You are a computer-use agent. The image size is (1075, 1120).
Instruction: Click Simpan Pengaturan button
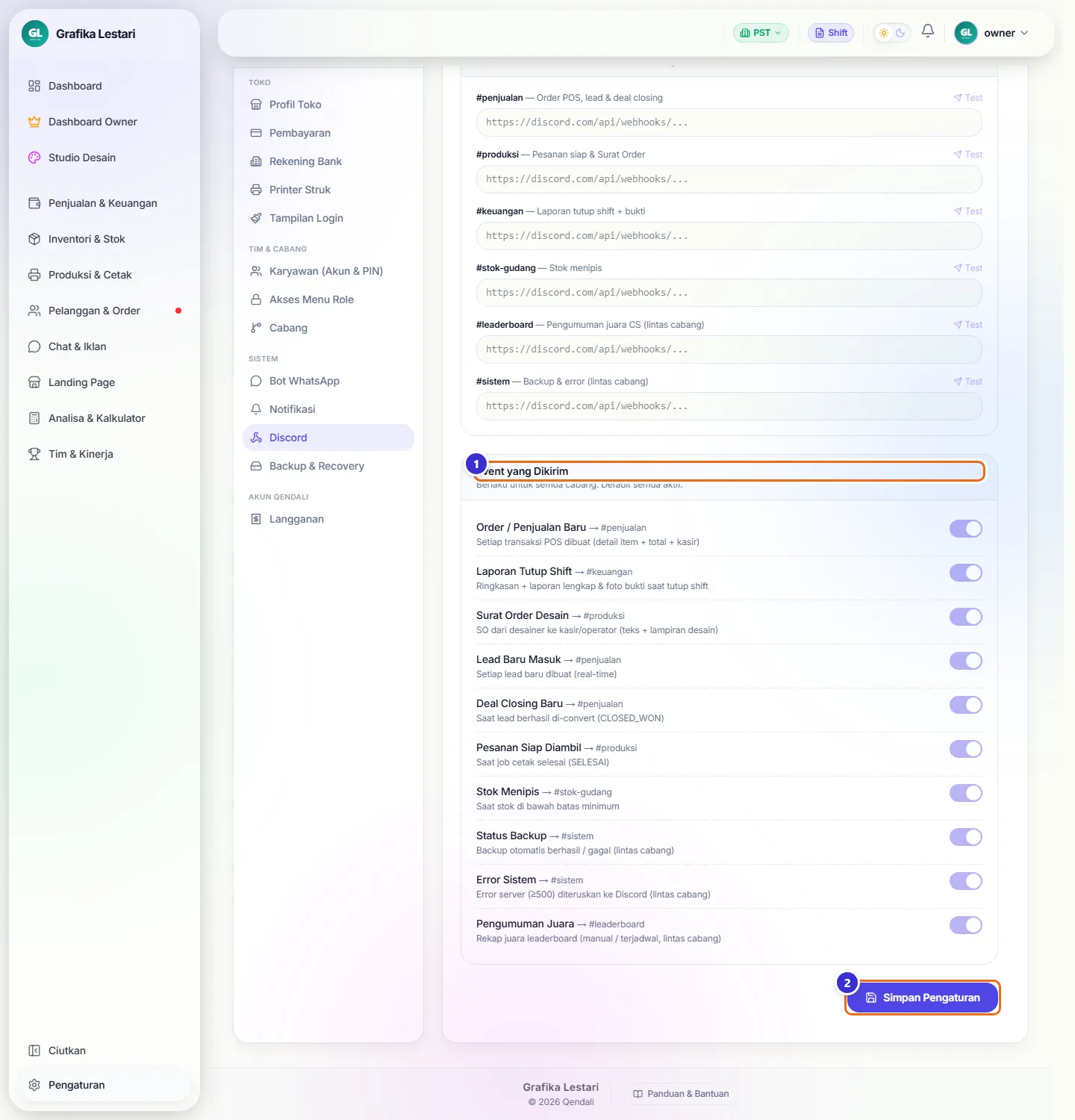coord(923,998)
